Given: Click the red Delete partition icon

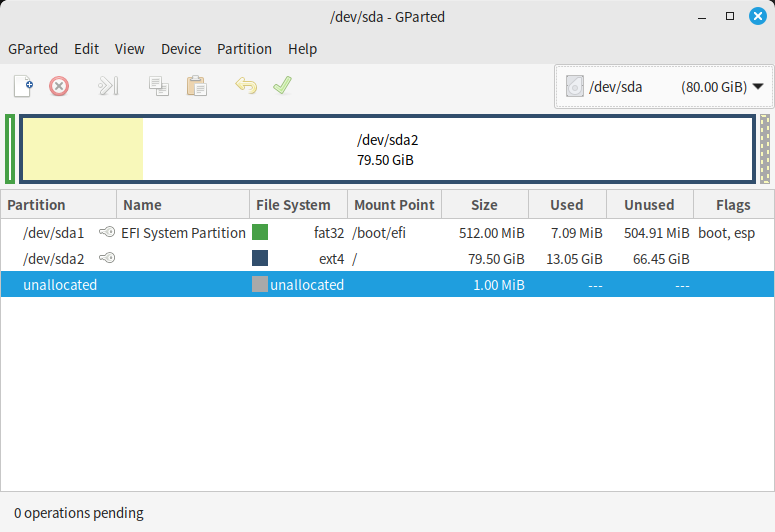Looking at the screenshot, I should (59, 87).
